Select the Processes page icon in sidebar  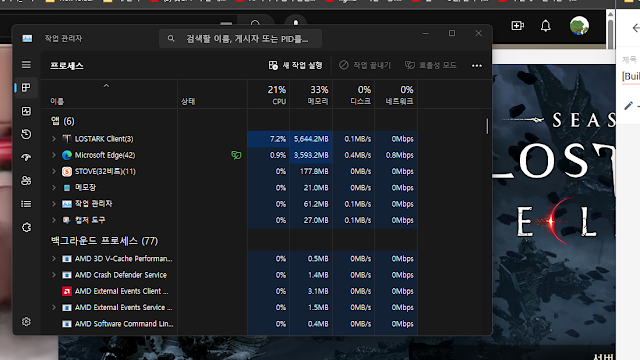(x=26, y=88)
